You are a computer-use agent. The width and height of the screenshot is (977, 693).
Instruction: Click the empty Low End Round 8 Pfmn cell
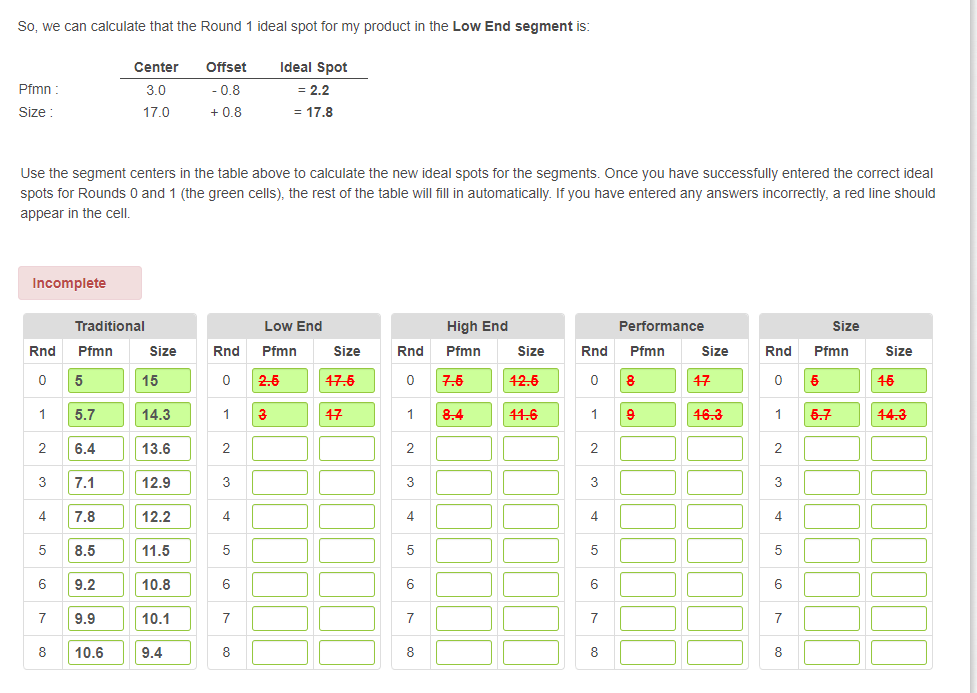pyautogui.click(x=279, y=652)
